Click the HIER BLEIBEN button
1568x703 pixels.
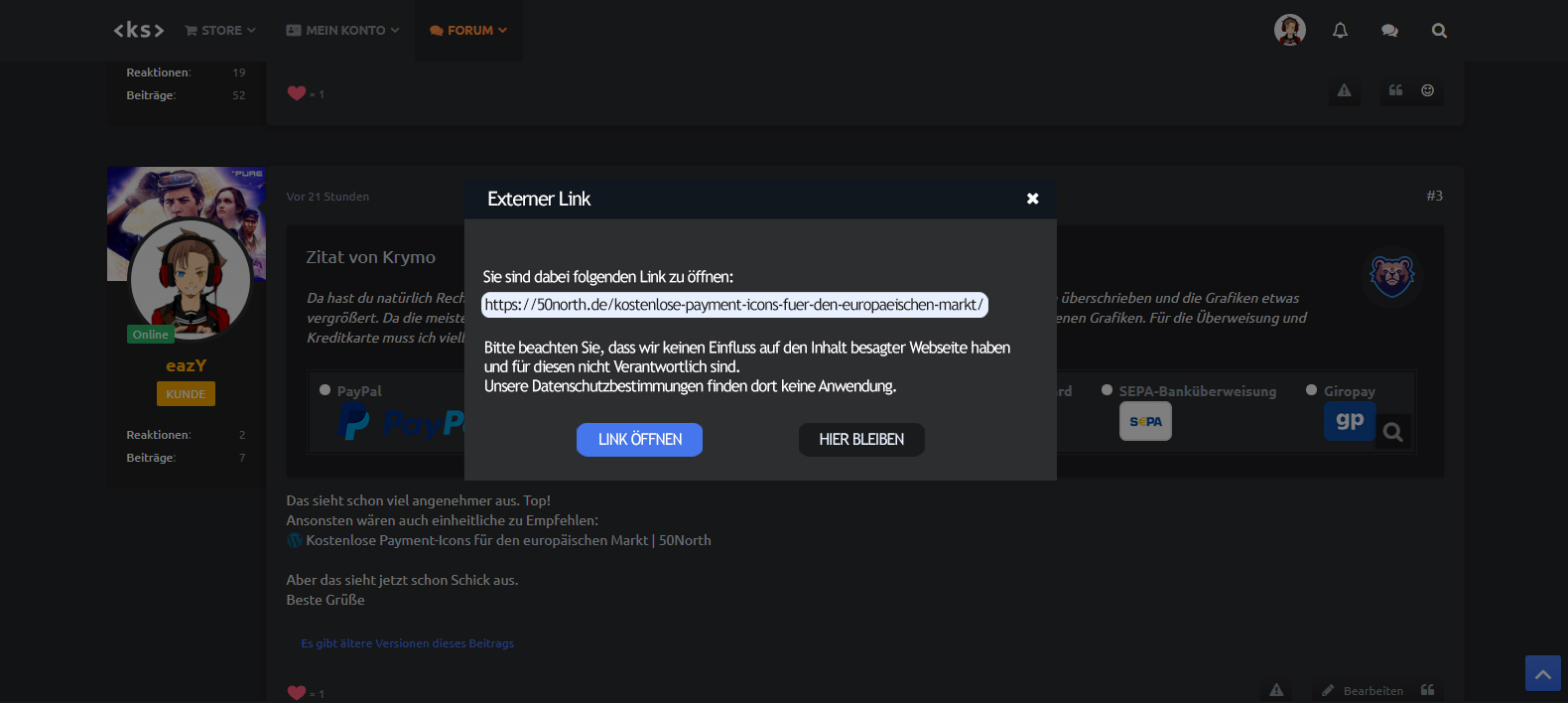coord(861,440)
